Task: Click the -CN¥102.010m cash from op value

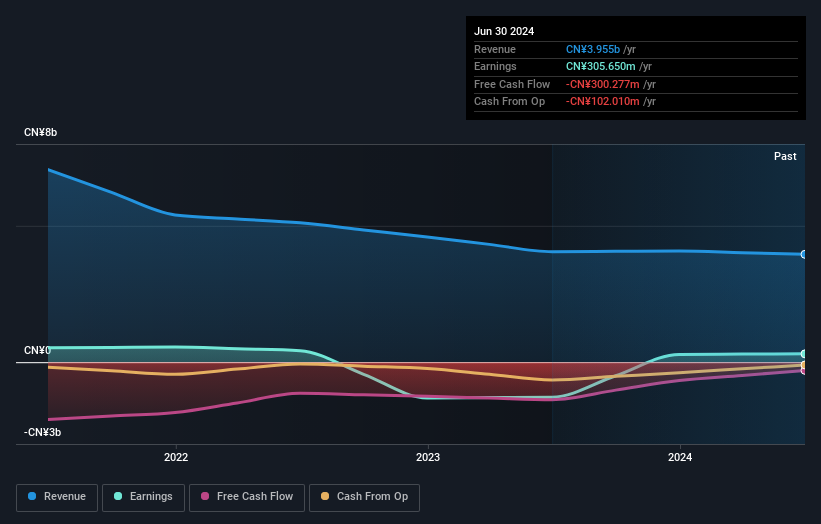Action: 603,102
